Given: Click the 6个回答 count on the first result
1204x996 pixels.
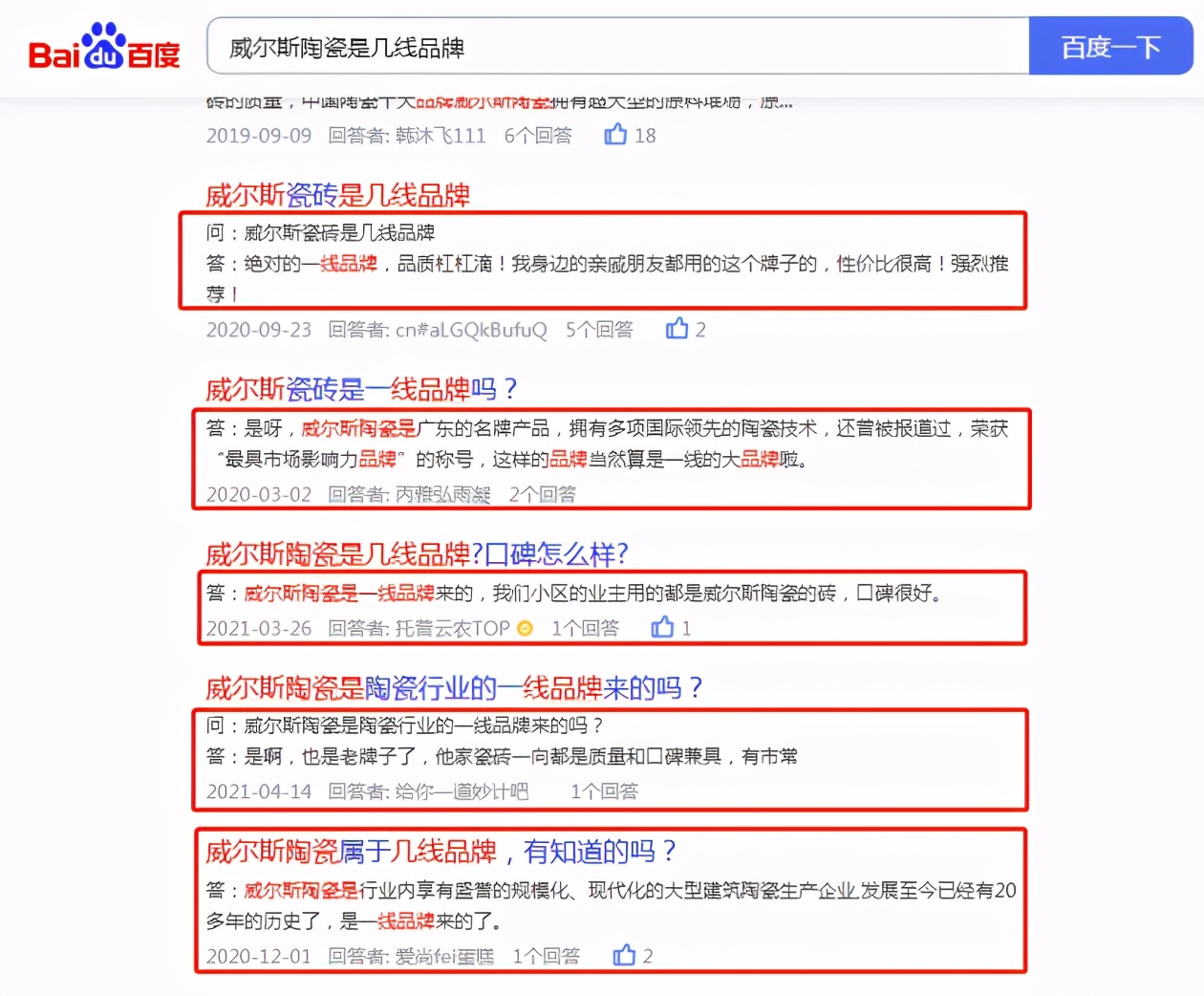Looking at the screenshot, I should (x=538, y=136).
